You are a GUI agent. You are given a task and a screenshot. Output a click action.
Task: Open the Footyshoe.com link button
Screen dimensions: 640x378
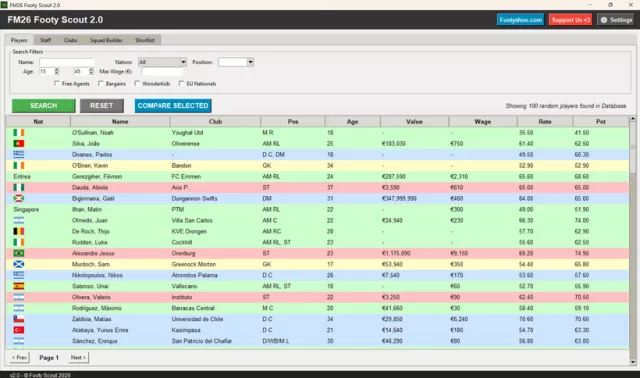click(520, 20)
